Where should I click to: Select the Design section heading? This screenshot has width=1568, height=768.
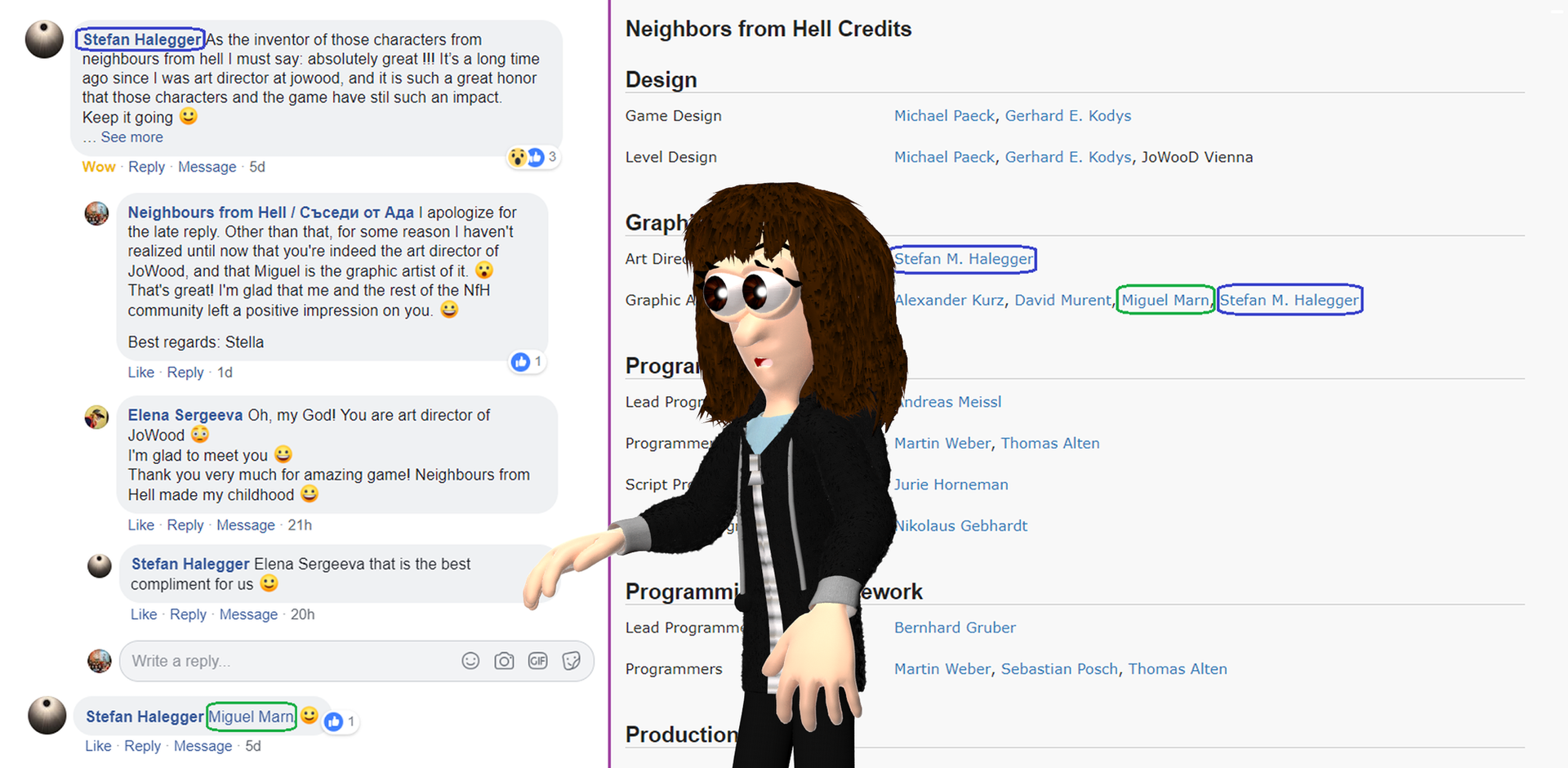click(661, 79)
